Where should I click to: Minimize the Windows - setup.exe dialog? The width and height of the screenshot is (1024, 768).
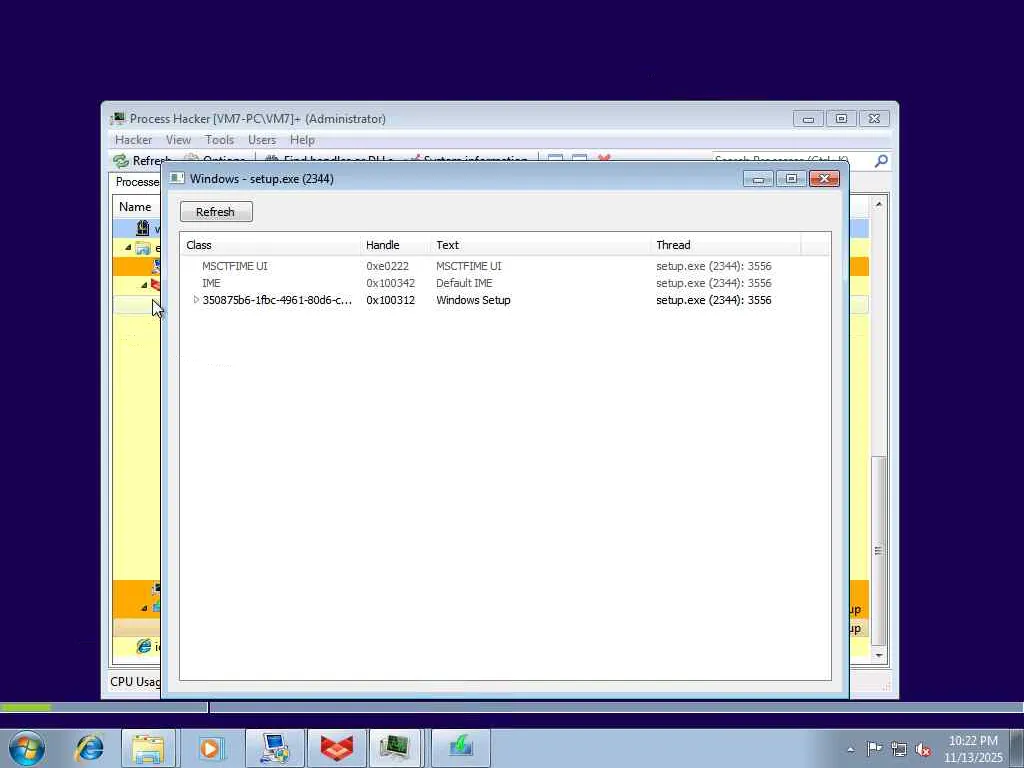coord(758,178)
